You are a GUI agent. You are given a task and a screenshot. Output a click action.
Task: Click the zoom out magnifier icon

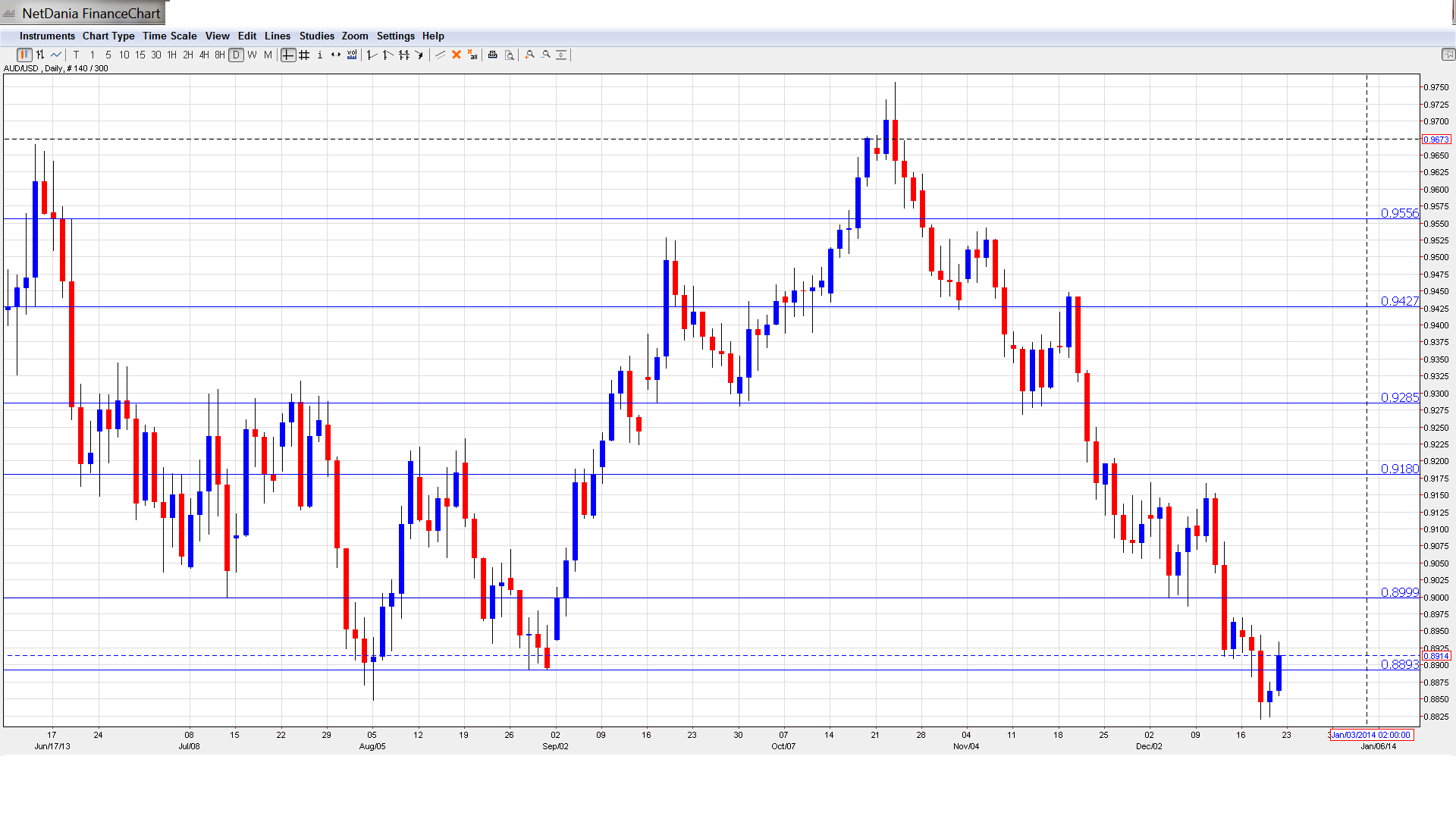(x=546, y=55)
